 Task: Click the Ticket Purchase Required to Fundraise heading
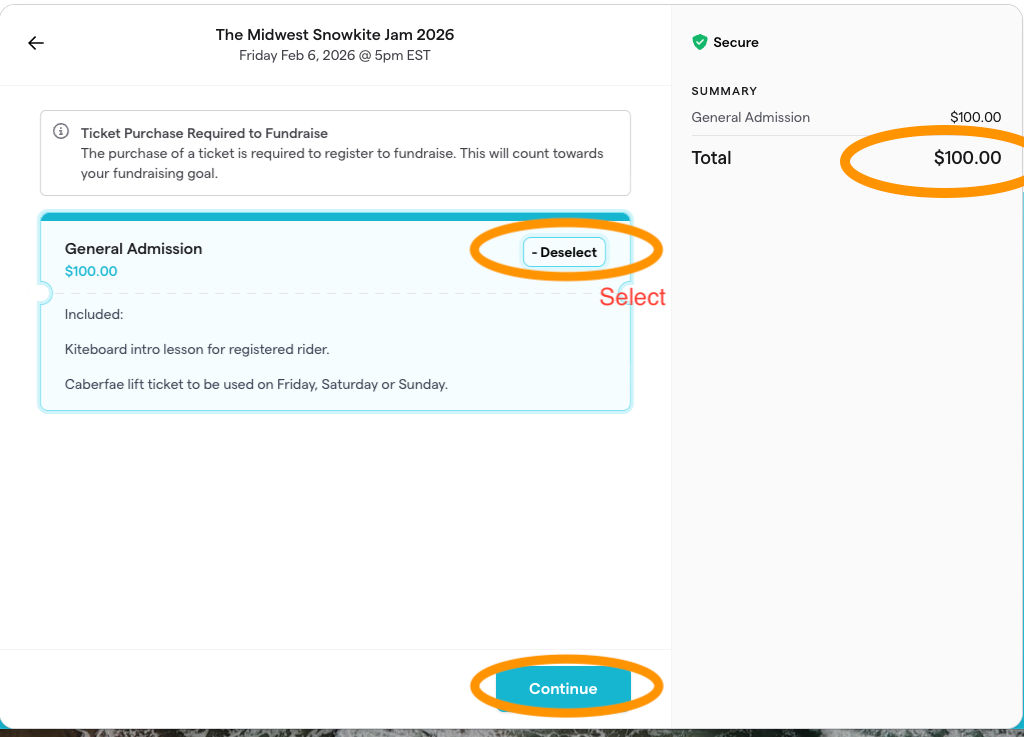click(204, 133)
